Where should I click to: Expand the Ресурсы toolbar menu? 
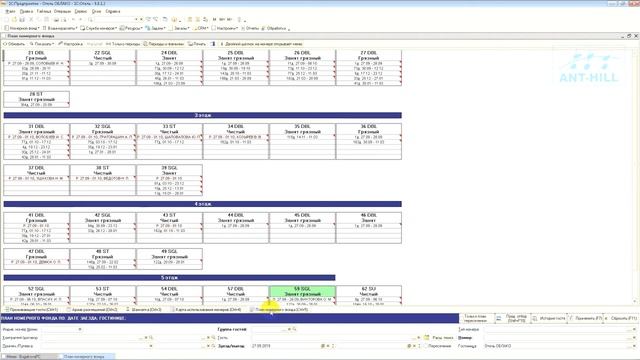(131, 28)
